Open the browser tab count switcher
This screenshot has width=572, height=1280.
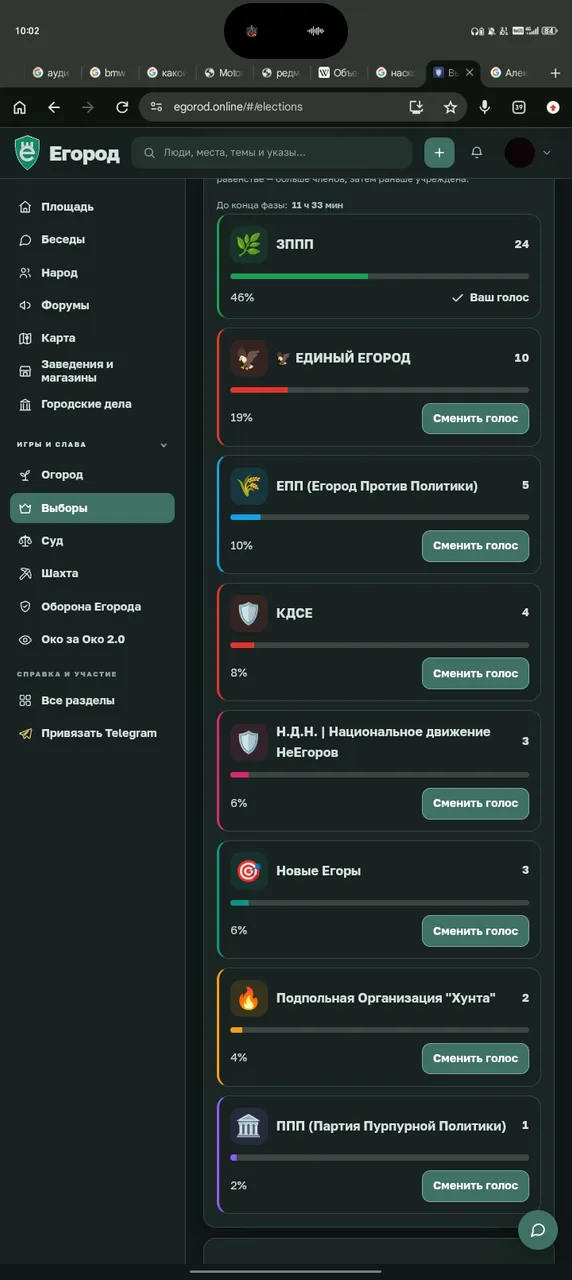pos(519,107)
